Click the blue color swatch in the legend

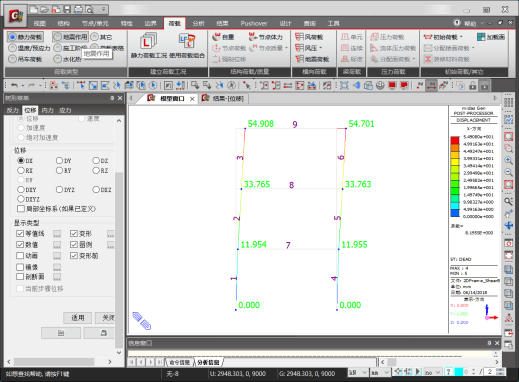(455, 213)
